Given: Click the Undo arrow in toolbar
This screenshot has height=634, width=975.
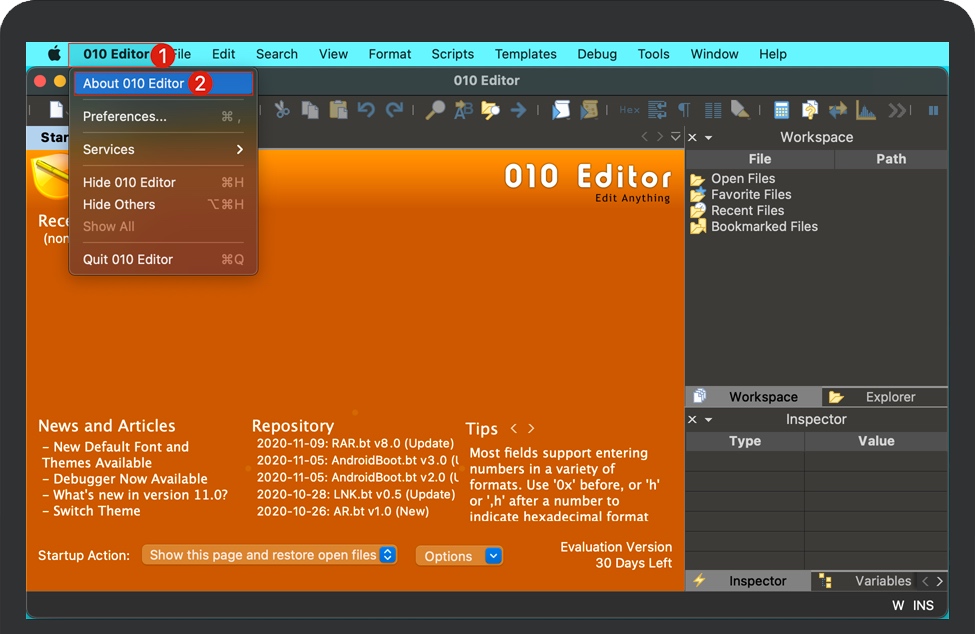Looking at the screenshot, I should point(366,110).
